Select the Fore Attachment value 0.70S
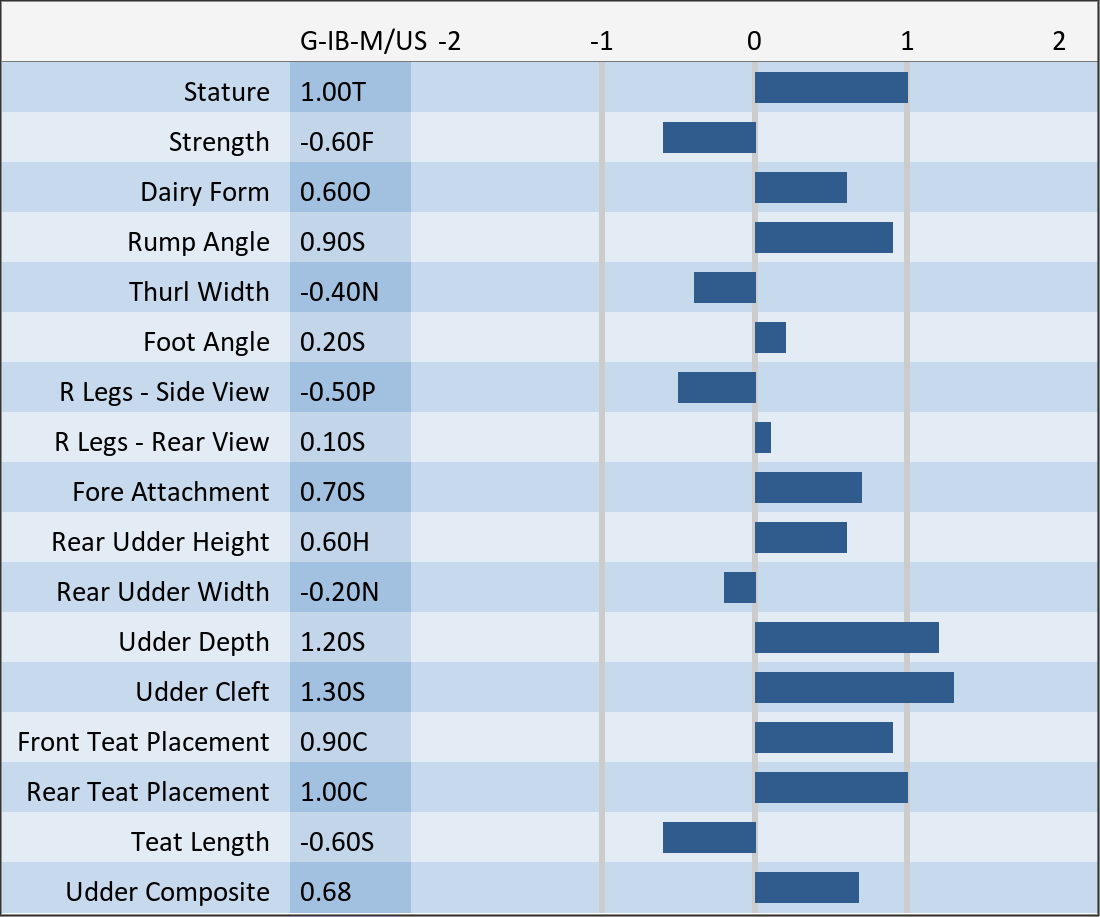Image resolution: width=1100 pixels, height=917 pixels. 333,492
